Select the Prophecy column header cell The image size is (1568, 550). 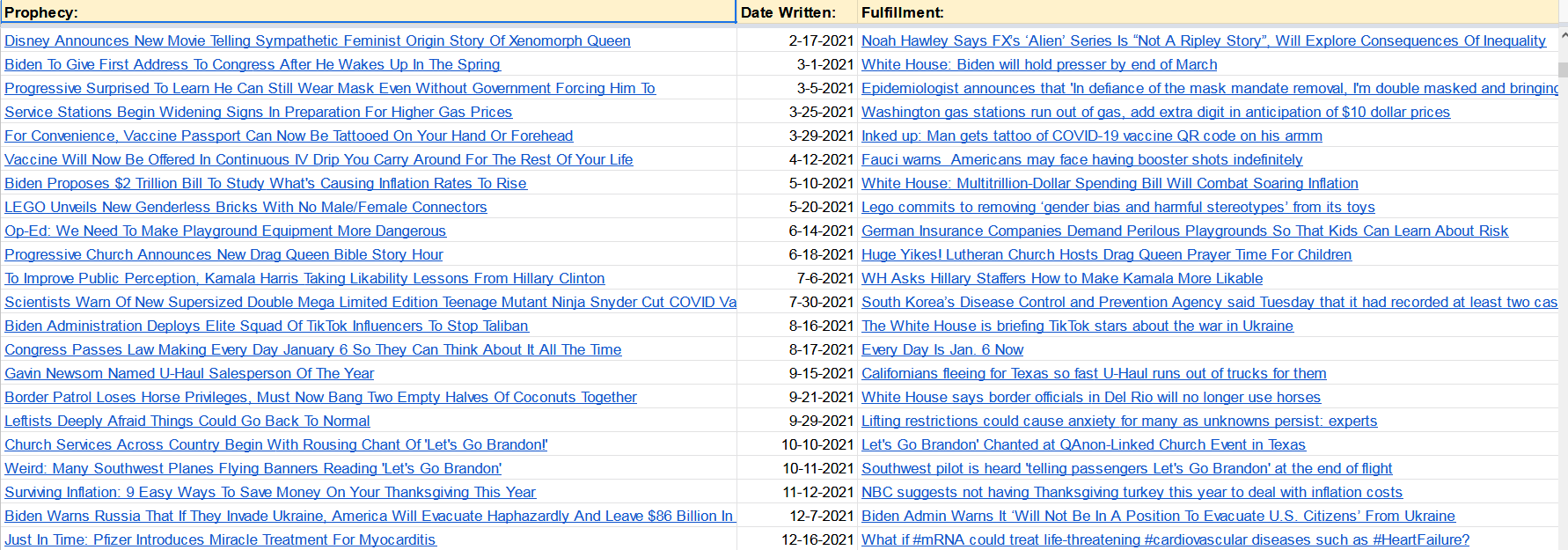368,12
